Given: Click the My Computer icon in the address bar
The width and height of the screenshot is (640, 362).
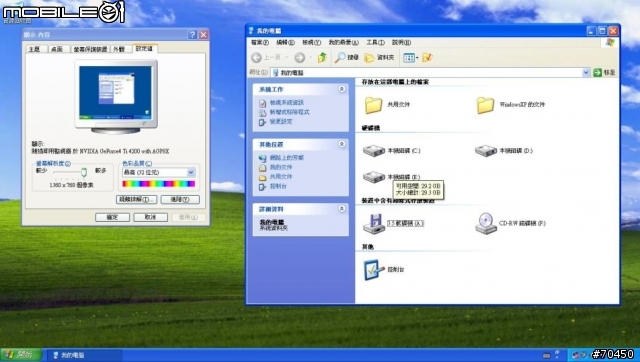Looking at the screenshot, I should [x=276, y=73].
